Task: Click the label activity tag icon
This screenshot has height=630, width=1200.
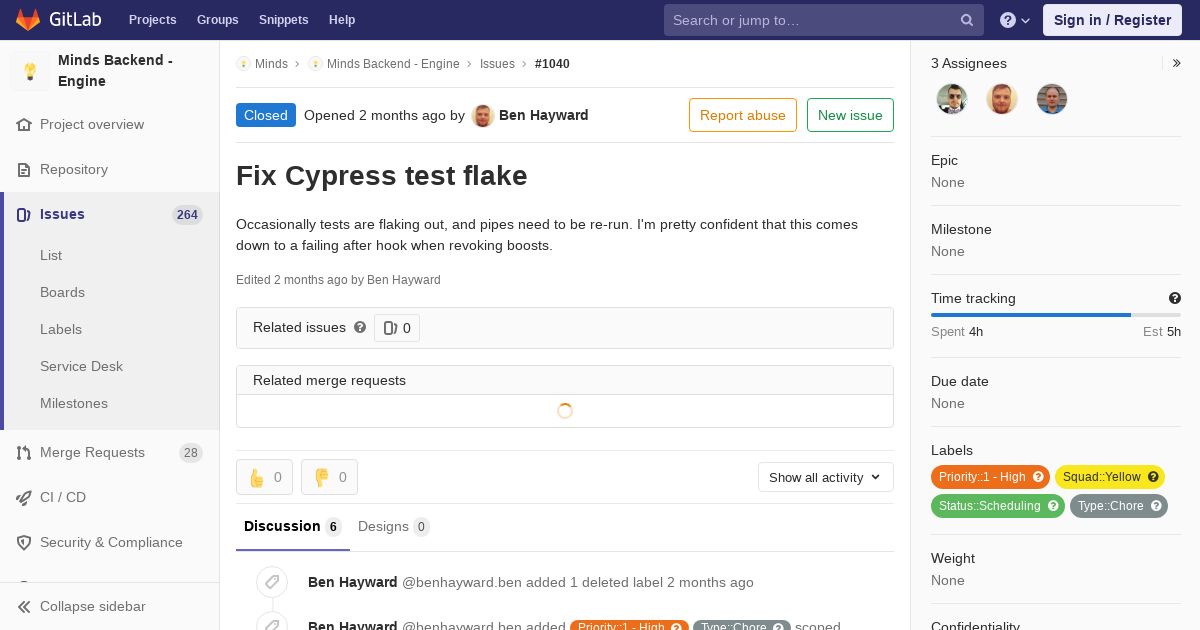Action: tap(272, 582)
